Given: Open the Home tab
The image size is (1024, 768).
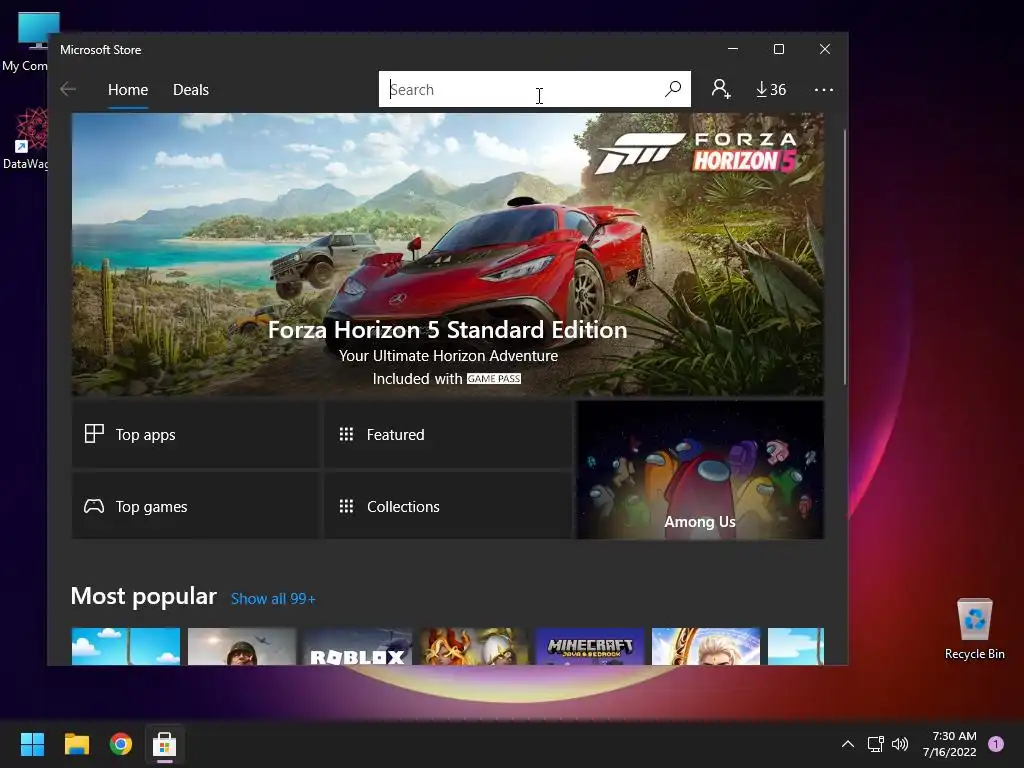Looking at the screenshot, I should pos(128,89).
